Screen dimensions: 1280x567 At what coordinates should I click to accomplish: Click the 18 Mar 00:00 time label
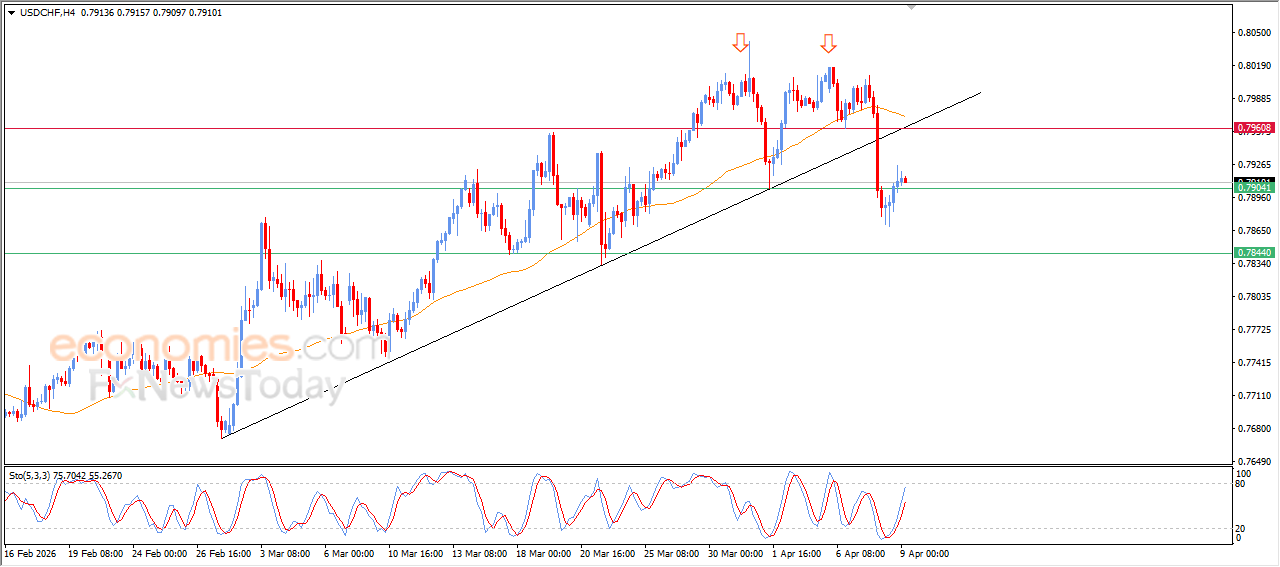544,553
